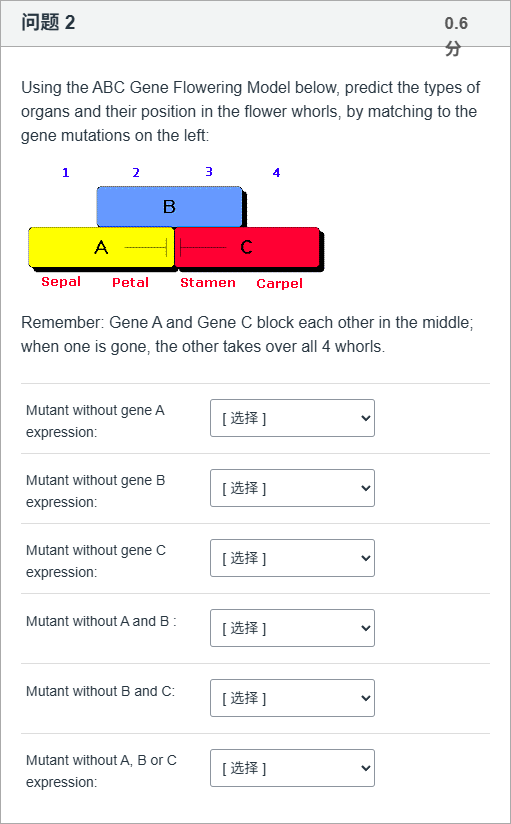The width and height of the screenshot is (511, 824).
Task: Click whorl number 4 above diagram
Action: pos(277,172)
